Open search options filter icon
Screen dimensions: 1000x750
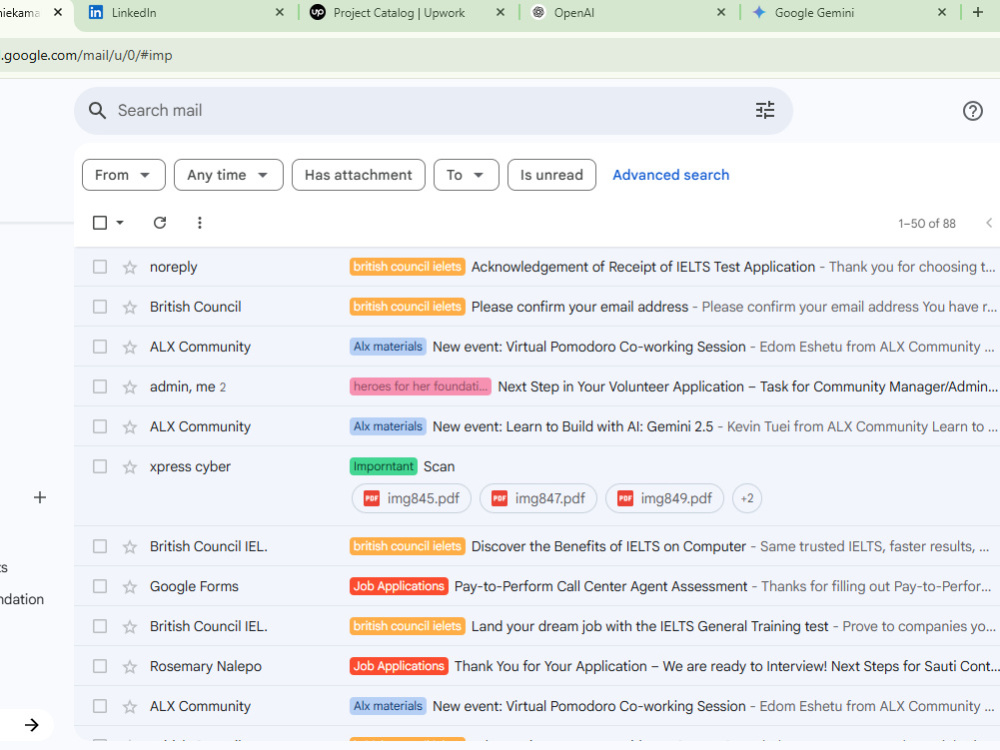tap(765, 110)
